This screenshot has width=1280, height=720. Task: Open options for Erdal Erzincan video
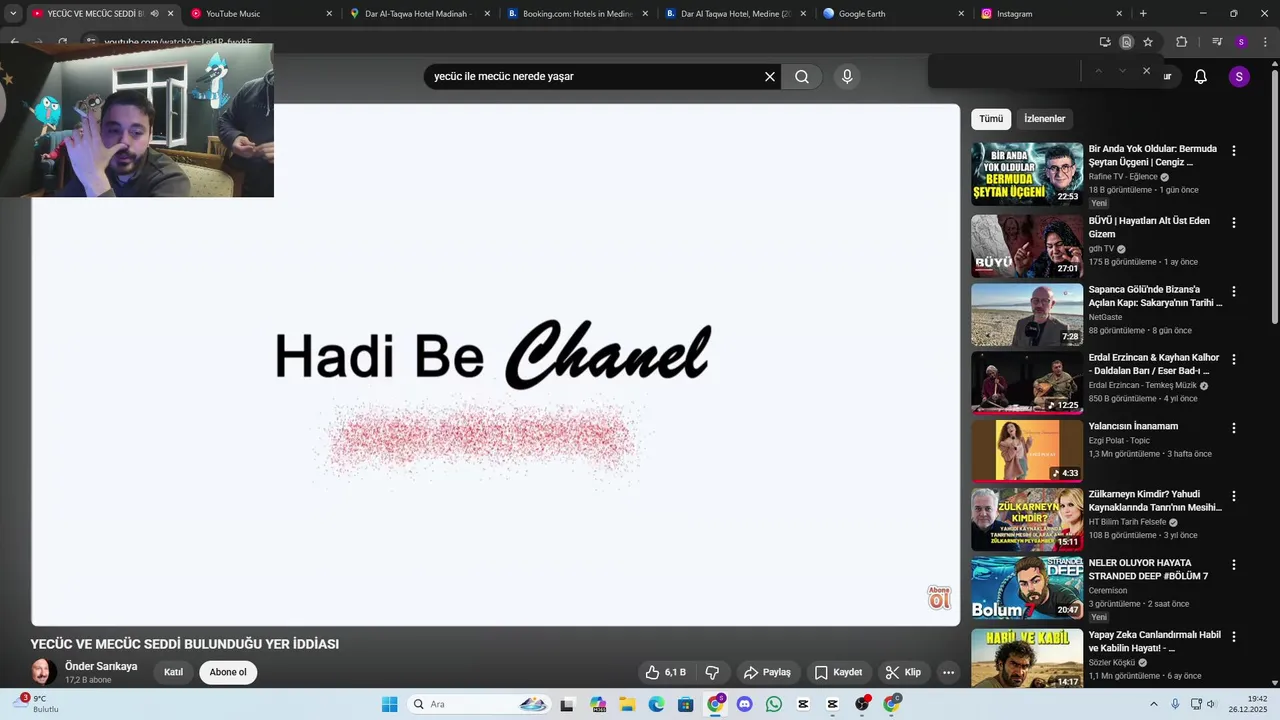click(x=1233, y=360)
